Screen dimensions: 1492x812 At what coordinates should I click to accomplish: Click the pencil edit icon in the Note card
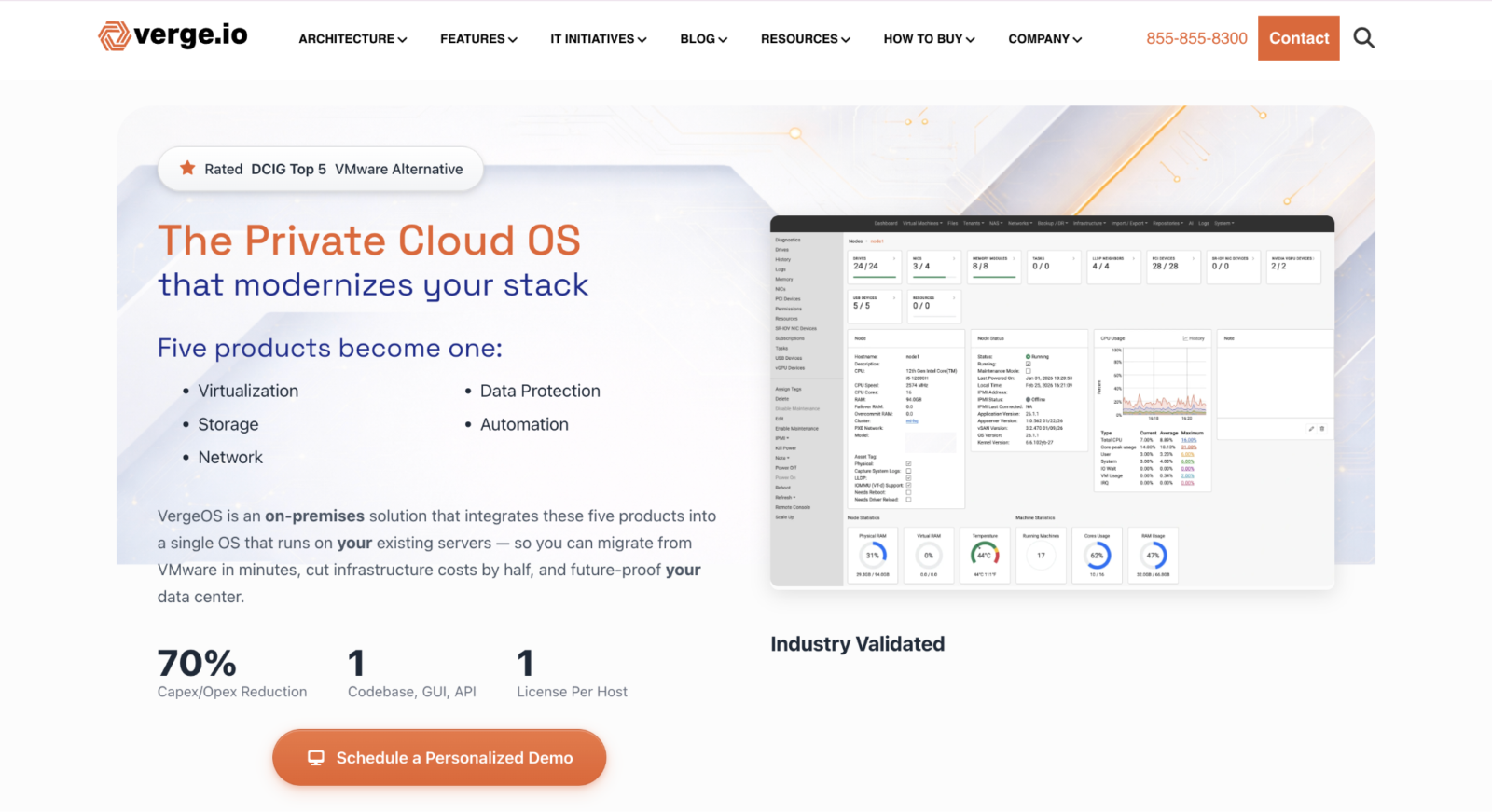(x=1311, y=429)
